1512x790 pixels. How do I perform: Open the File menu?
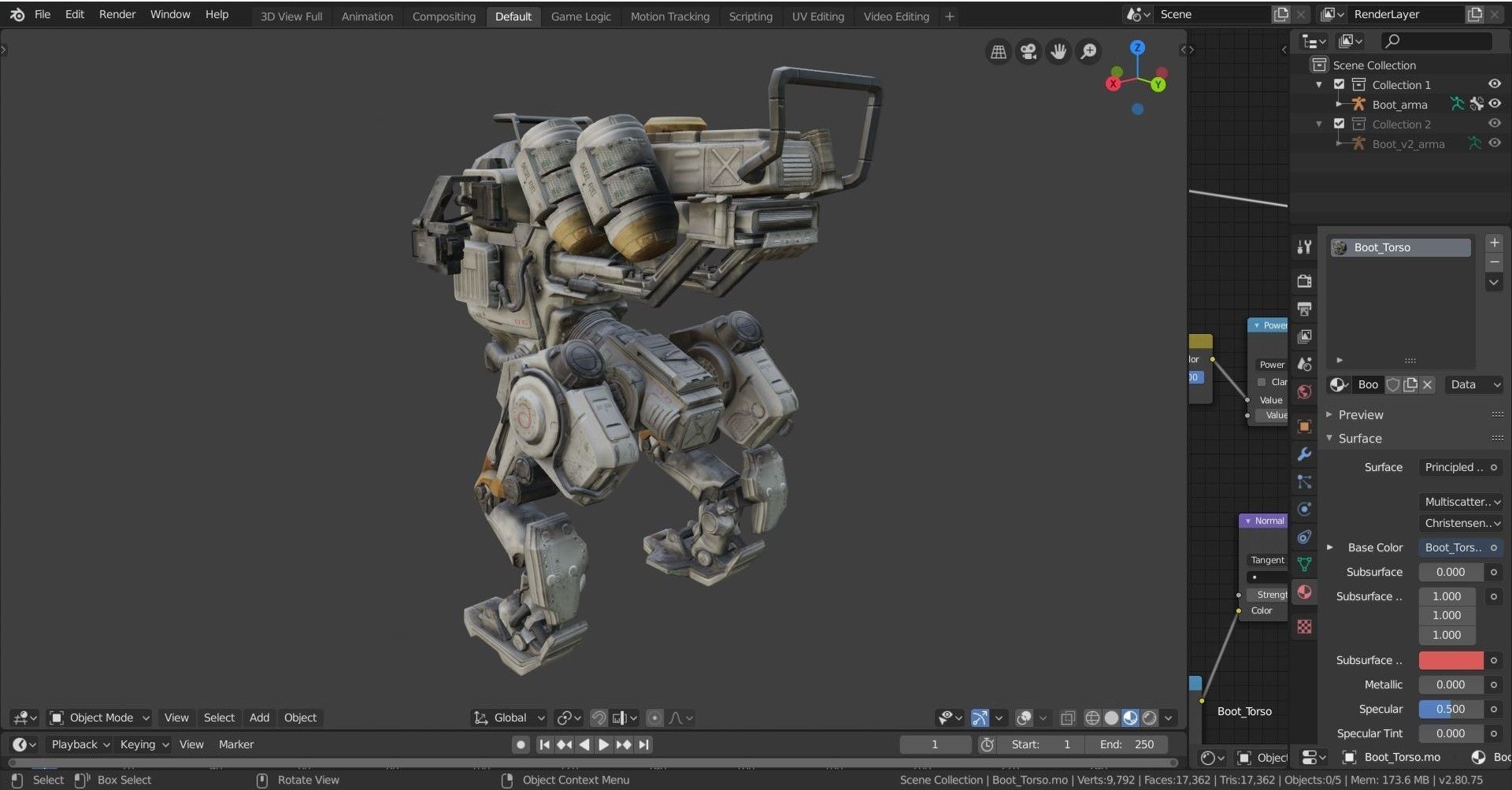coord(43,14)
